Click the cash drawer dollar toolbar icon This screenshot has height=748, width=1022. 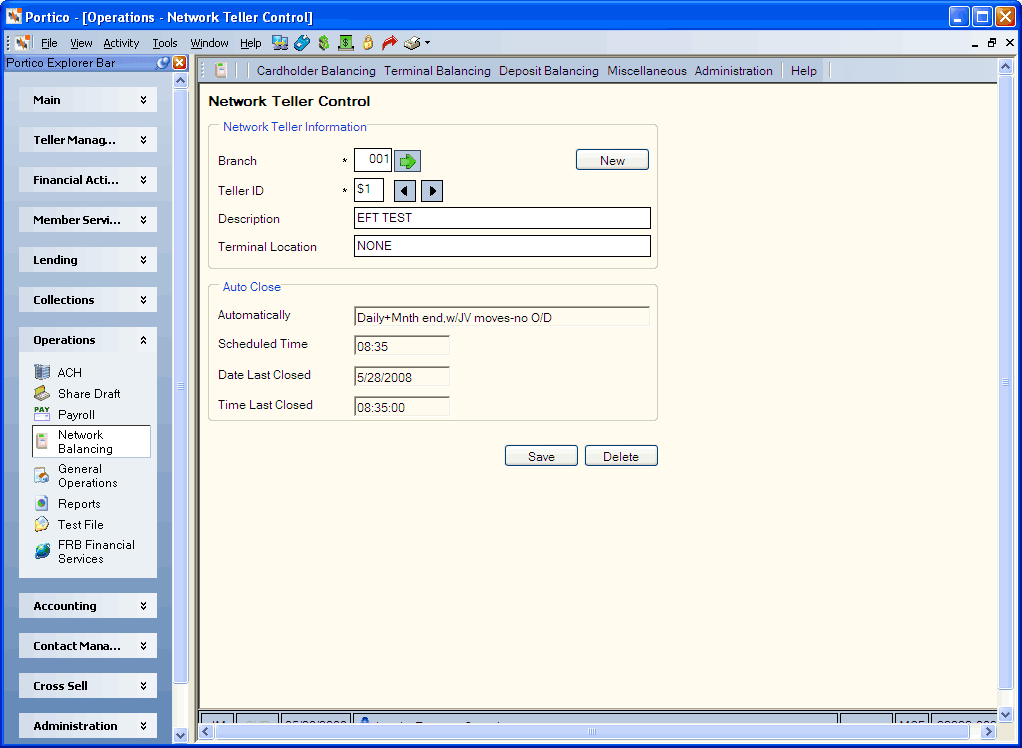click(345, 43)
